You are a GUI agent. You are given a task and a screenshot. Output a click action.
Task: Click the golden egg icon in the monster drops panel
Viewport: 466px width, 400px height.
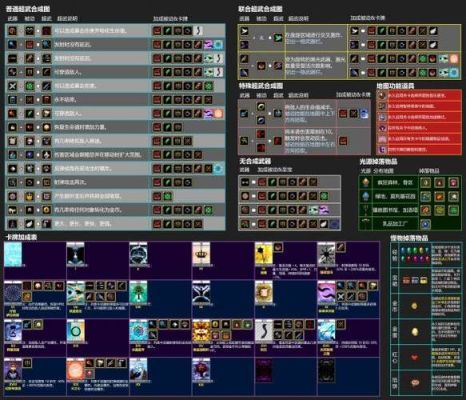pyautogui.click(x=415, y=332)
